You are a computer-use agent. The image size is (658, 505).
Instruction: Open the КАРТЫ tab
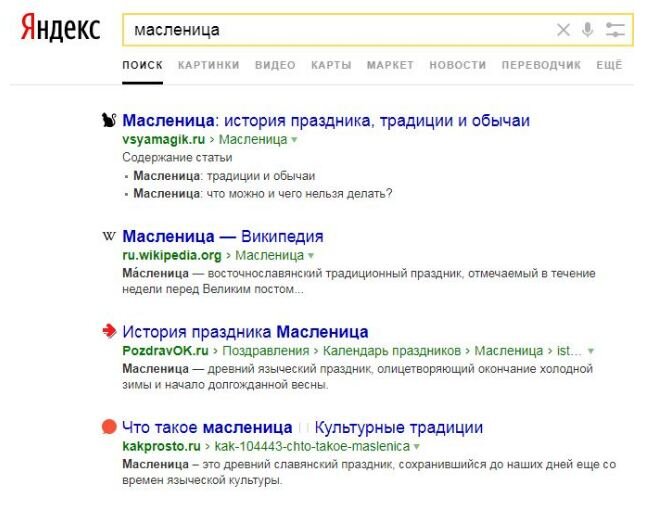[x=331, y=65]
